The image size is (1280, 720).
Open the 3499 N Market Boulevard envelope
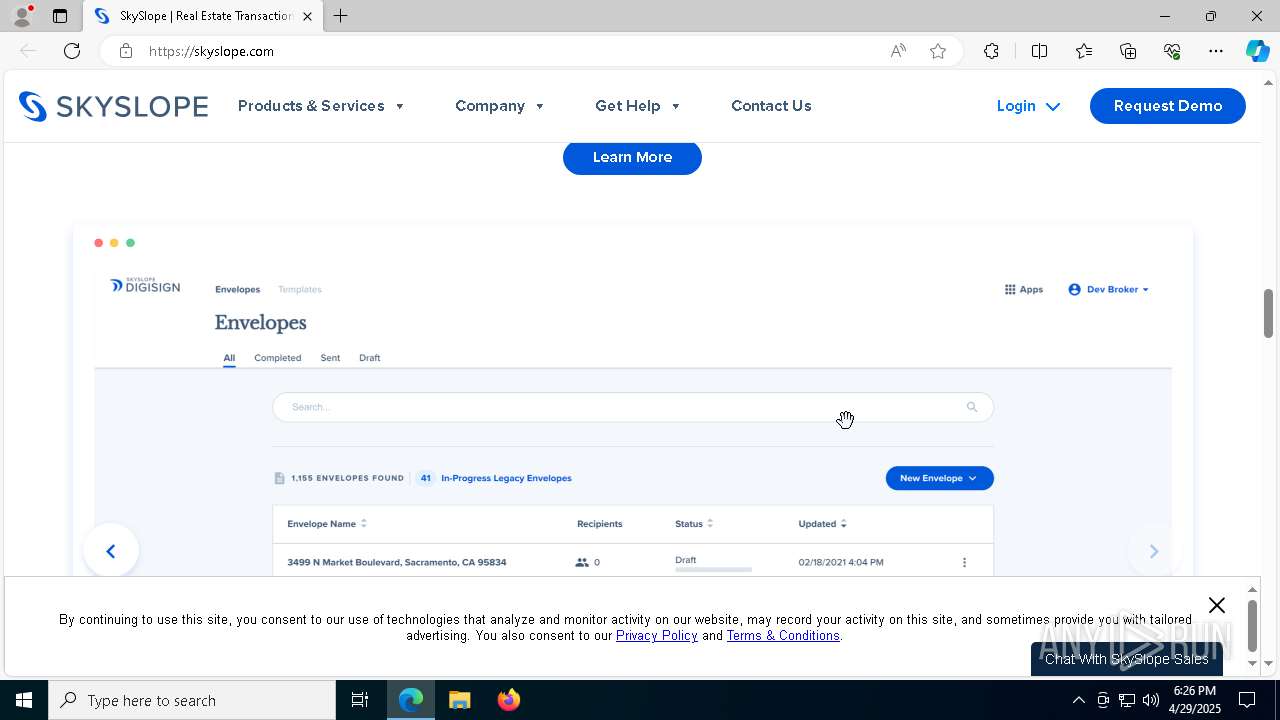coord(396,562)
